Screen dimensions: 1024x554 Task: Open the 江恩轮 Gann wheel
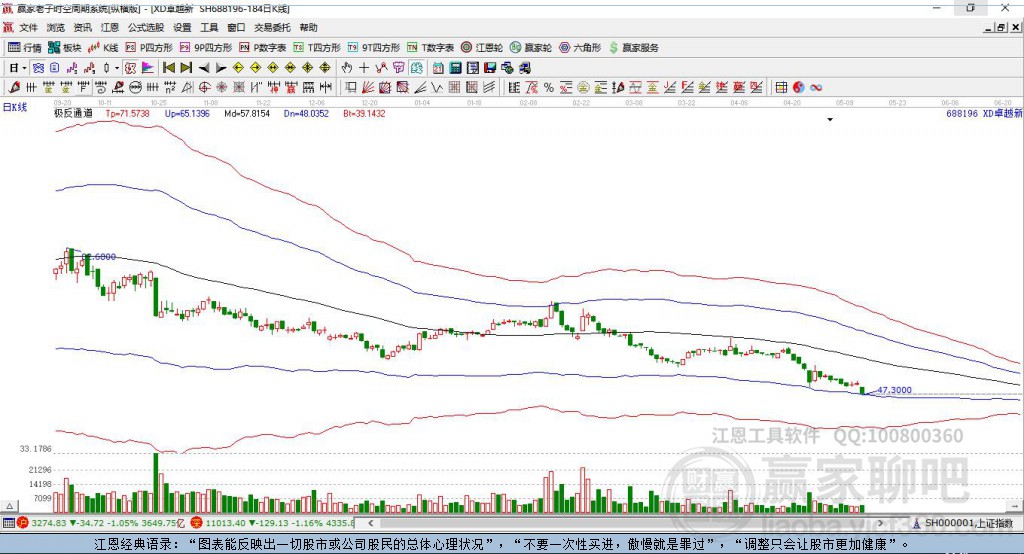(x=482, y=48)
